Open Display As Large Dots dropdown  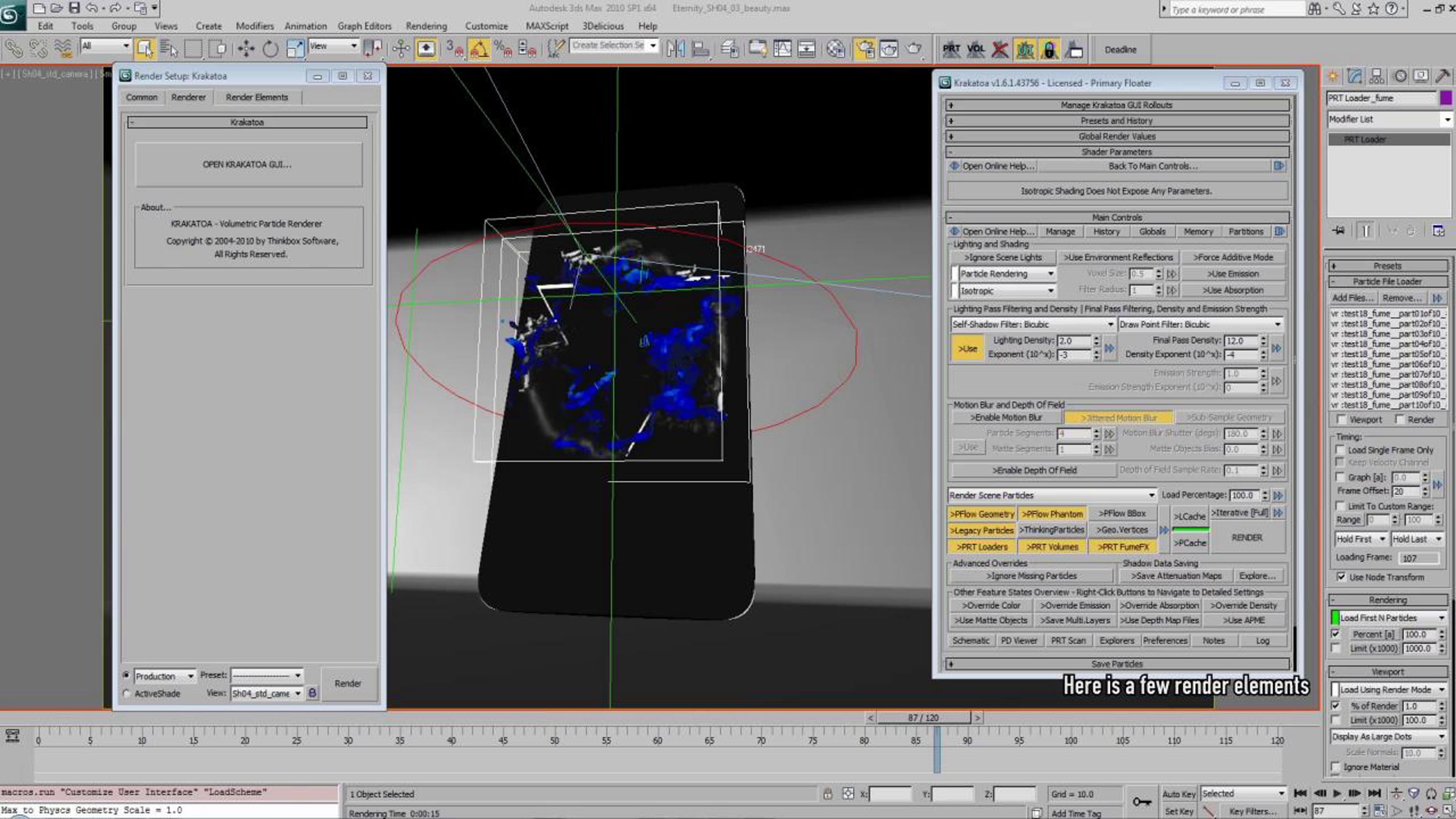1389,736
